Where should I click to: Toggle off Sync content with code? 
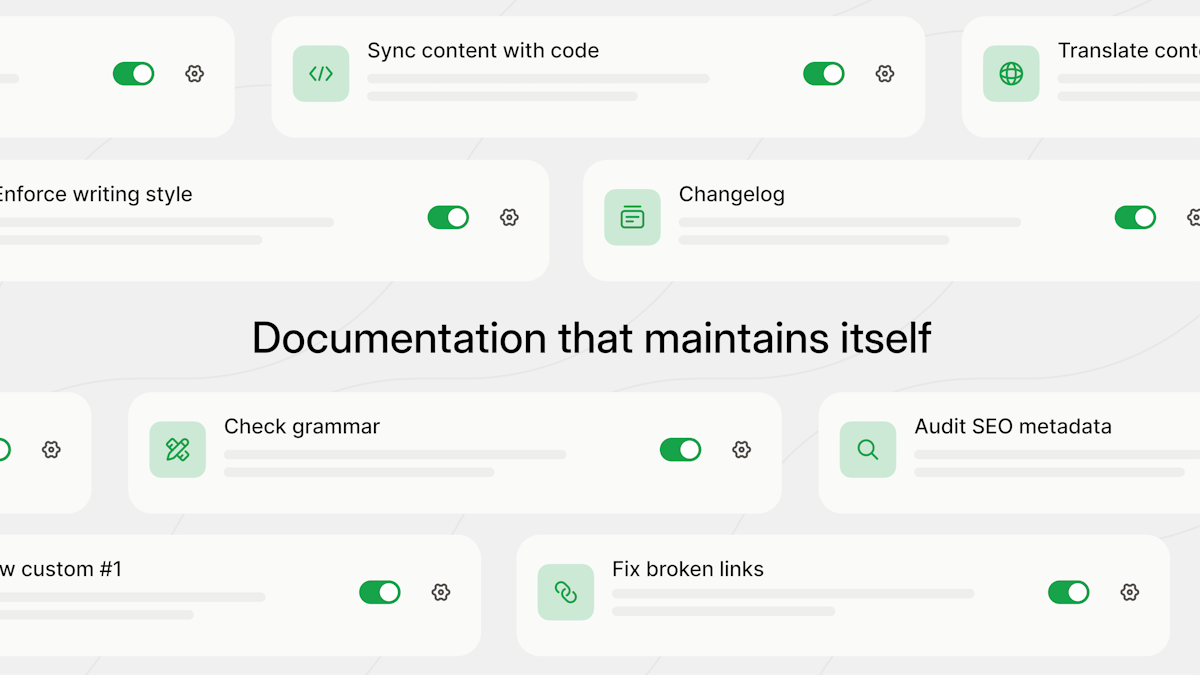[824, 73]
